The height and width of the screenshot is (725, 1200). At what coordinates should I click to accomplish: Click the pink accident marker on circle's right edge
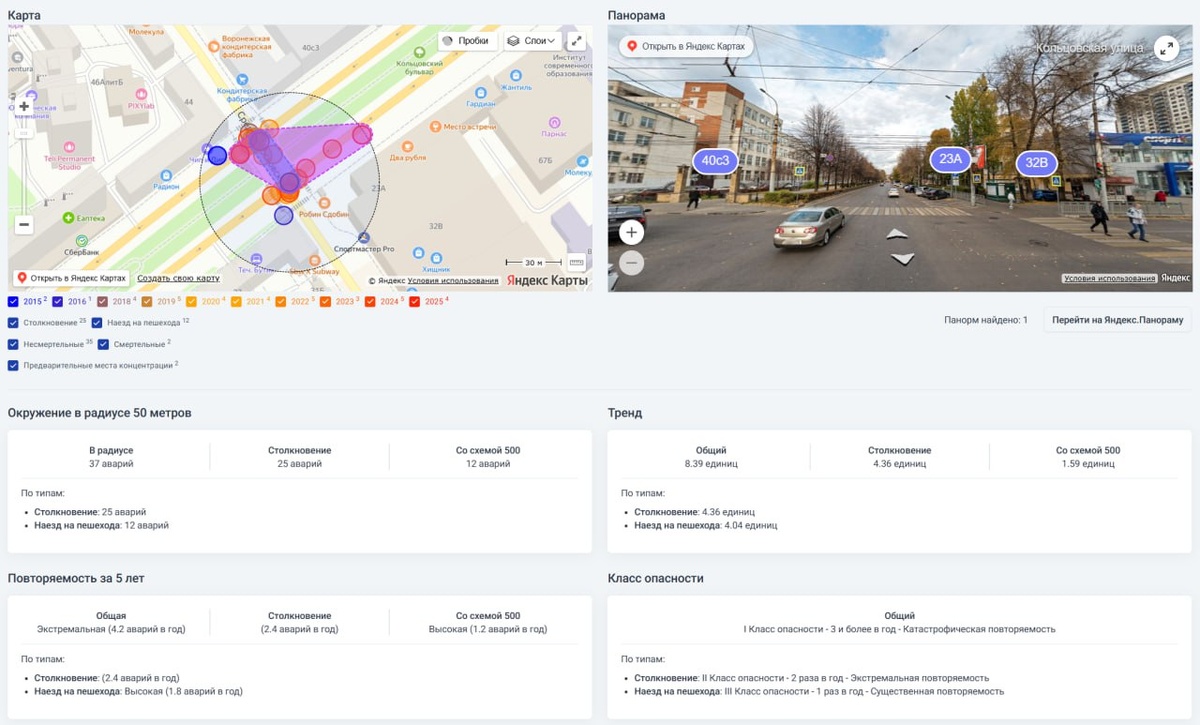(x=362, y=134)
